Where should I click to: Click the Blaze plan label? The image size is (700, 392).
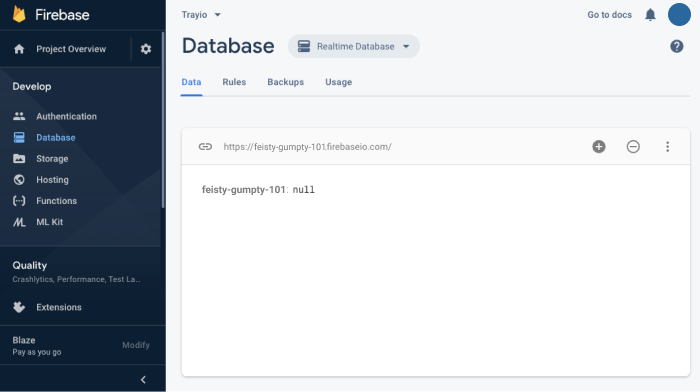click(24, 340)
